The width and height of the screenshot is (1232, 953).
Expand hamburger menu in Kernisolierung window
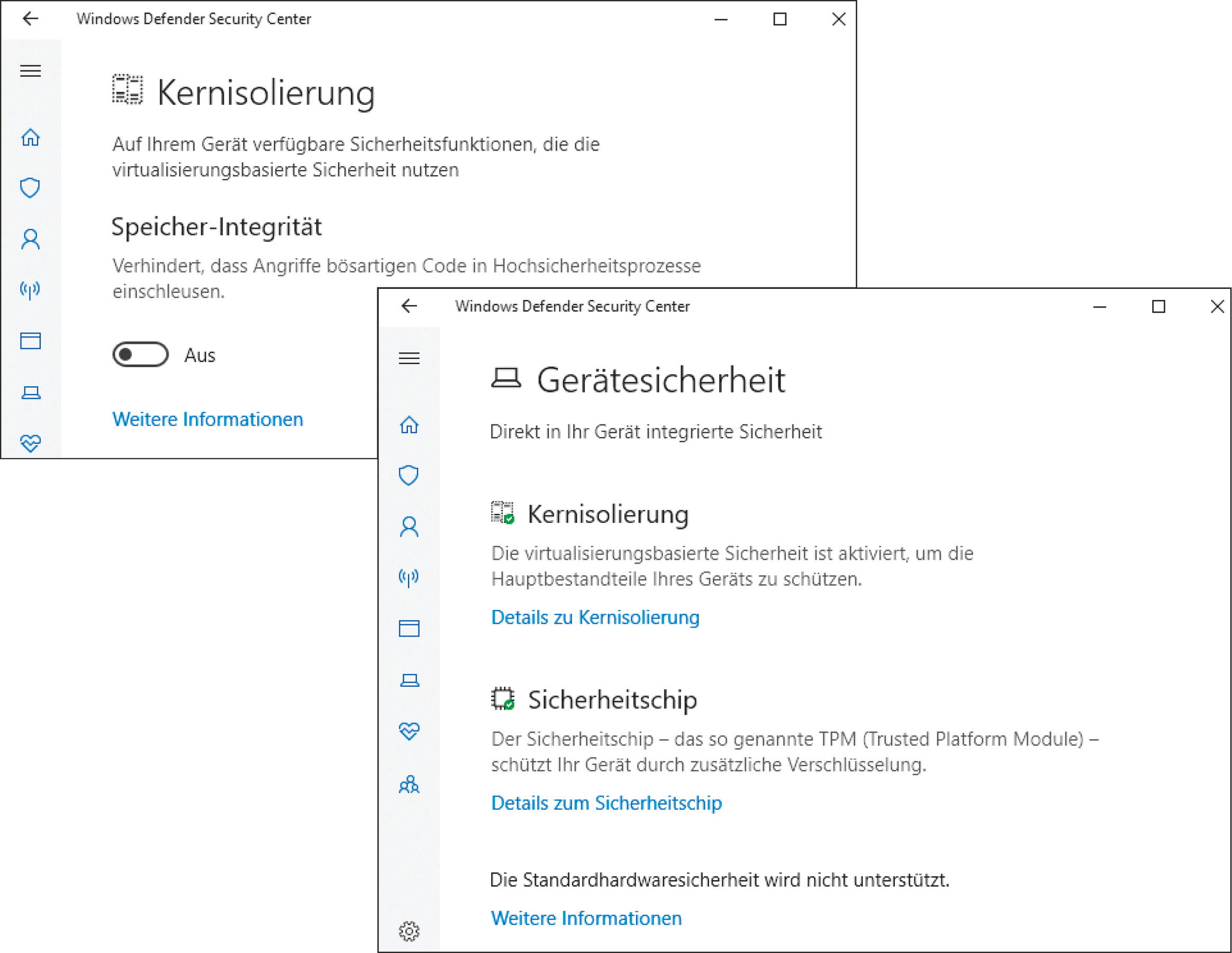(31, 71)
